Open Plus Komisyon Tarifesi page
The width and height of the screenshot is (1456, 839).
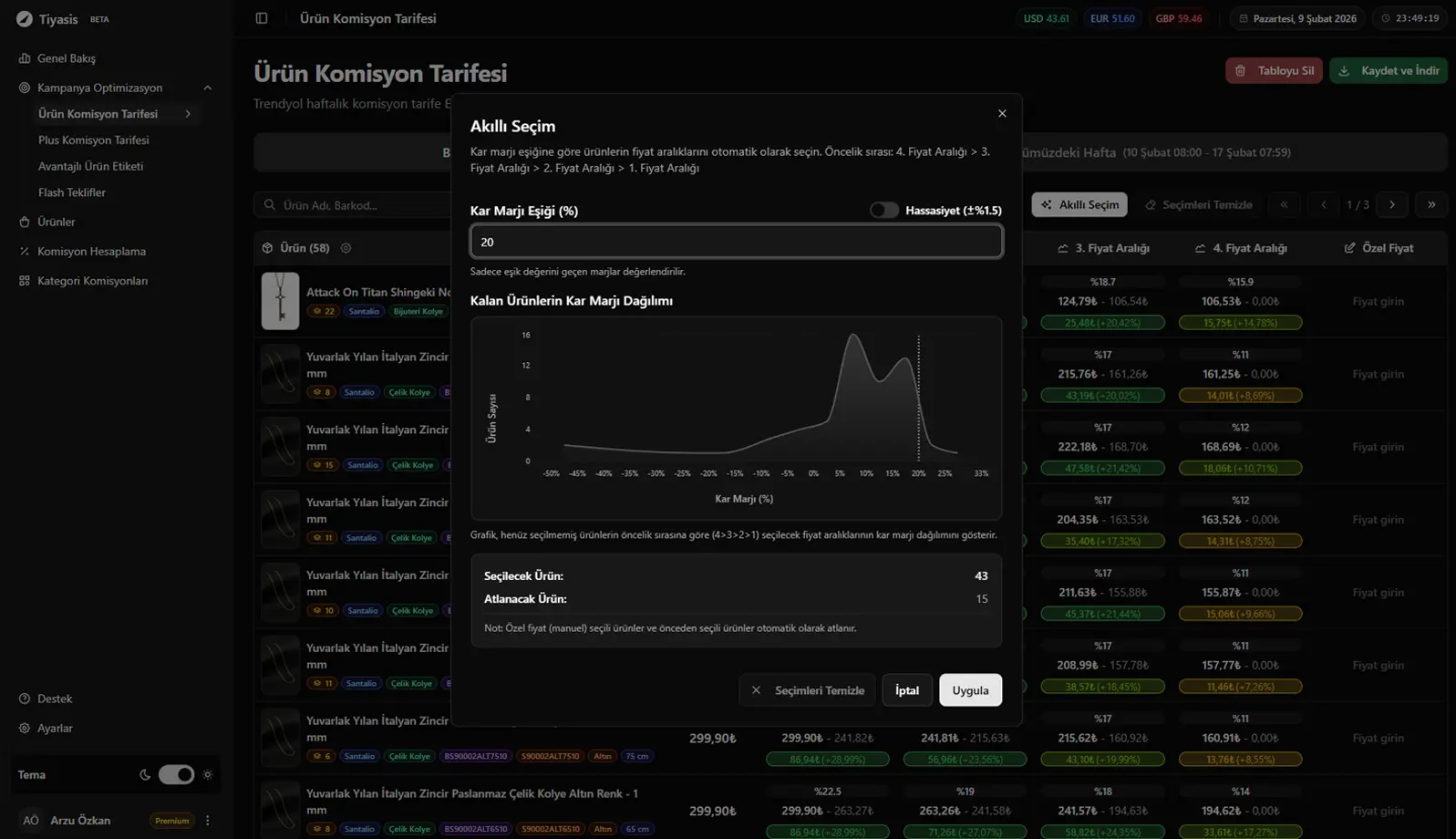pyautogui.click(x=93, y=140)
